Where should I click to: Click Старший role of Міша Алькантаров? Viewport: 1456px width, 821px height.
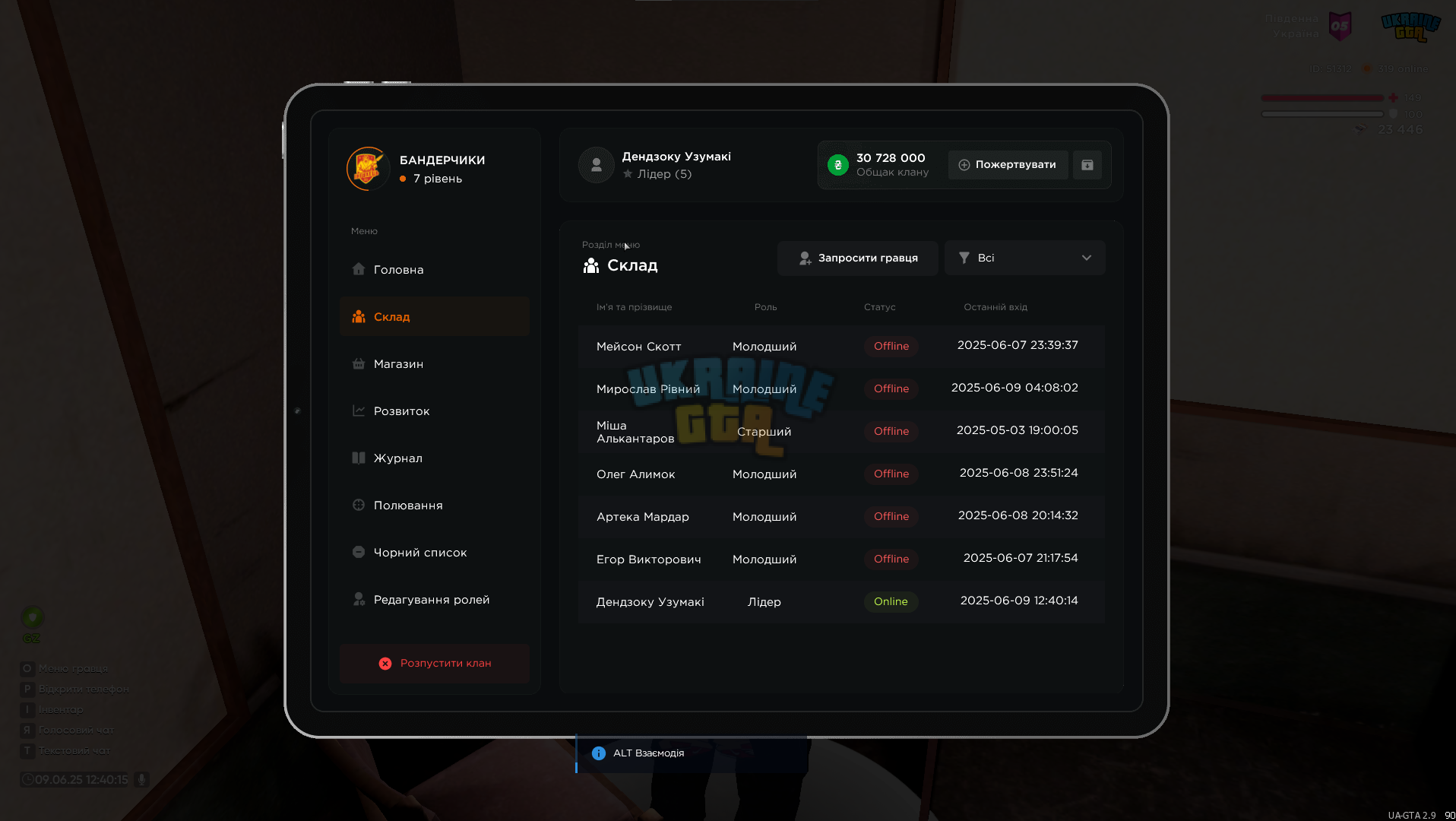coord(764,432)
